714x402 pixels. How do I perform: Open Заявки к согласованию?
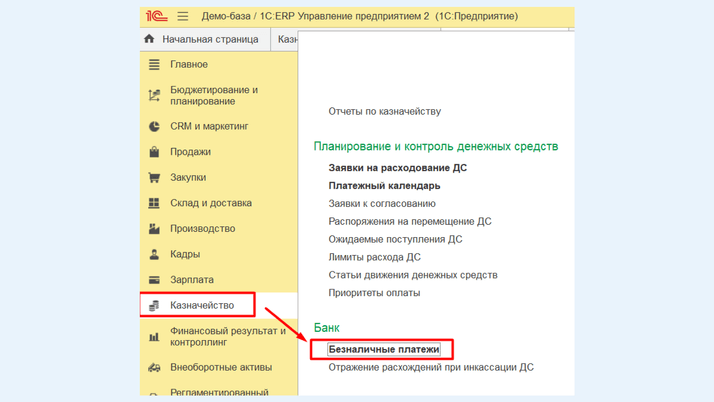coord(382,204)
